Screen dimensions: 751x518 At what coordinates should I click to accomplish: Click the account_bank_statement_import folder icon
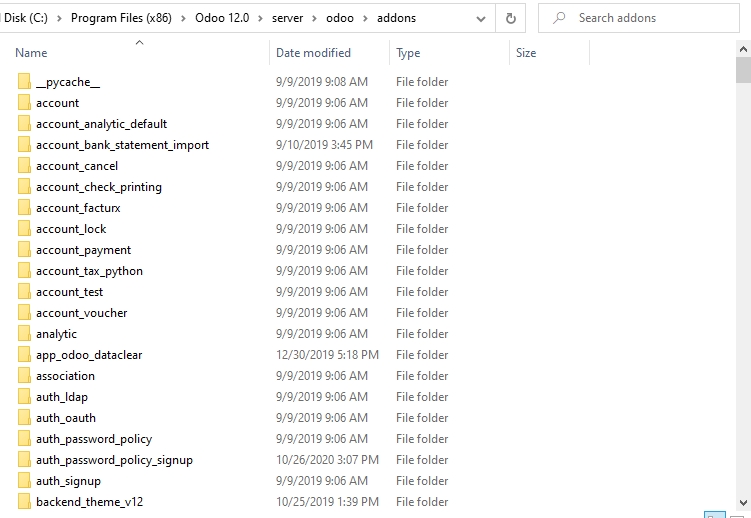pyautogui.click(x=24, y=145)
